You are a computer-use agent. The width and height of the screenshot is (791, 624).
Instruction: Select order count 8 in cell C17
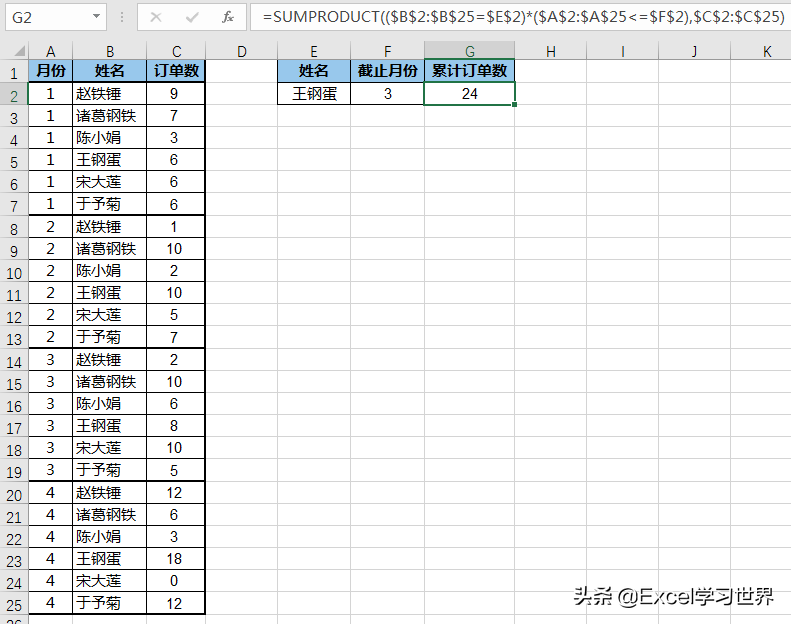(176, 426)
